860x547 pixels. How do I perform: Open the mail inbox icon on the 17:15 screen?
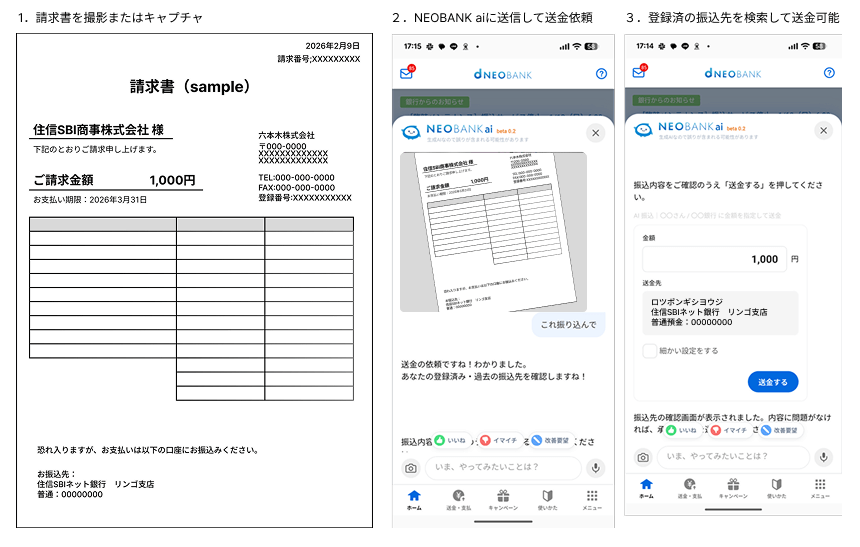pyautogui.click(x=406, y=73)
